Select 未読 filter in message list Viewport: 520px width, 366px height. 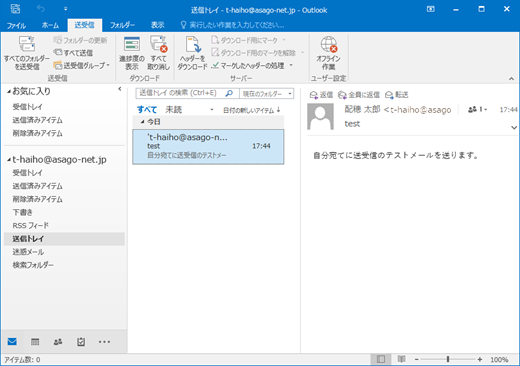point(174,110)
